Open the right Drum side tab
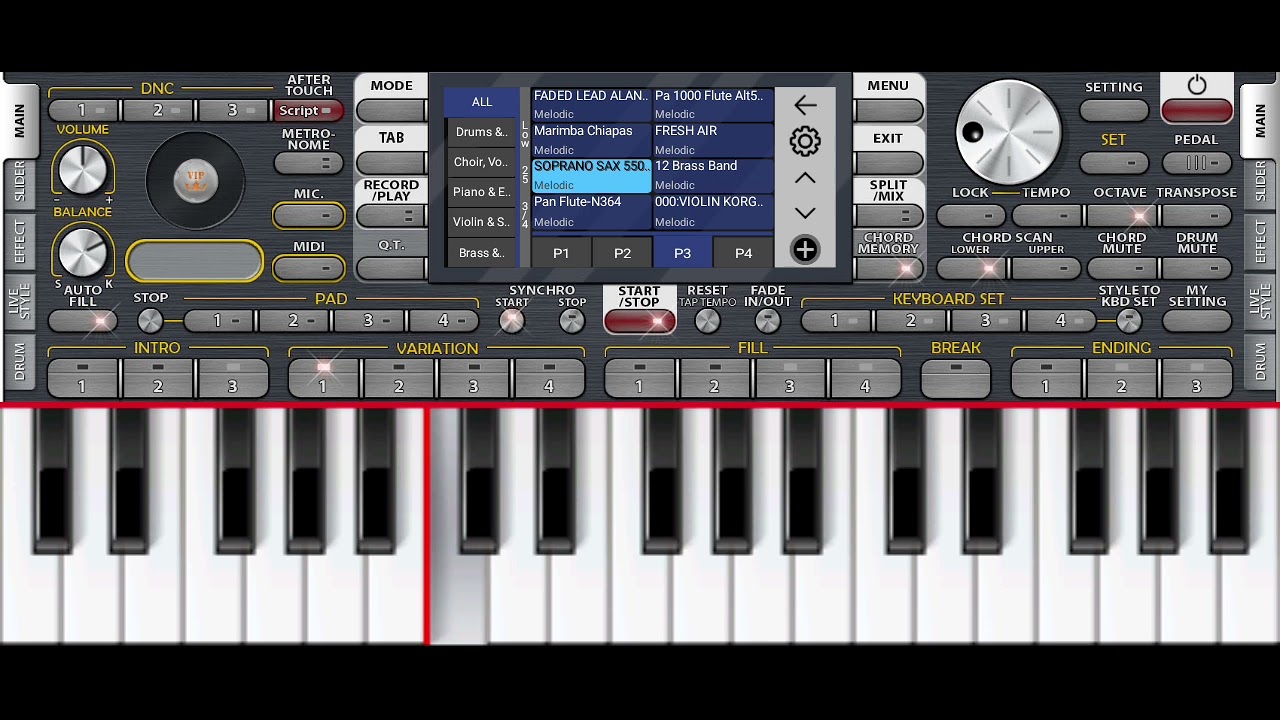 pyautogui.click(x=1261, y=363)
